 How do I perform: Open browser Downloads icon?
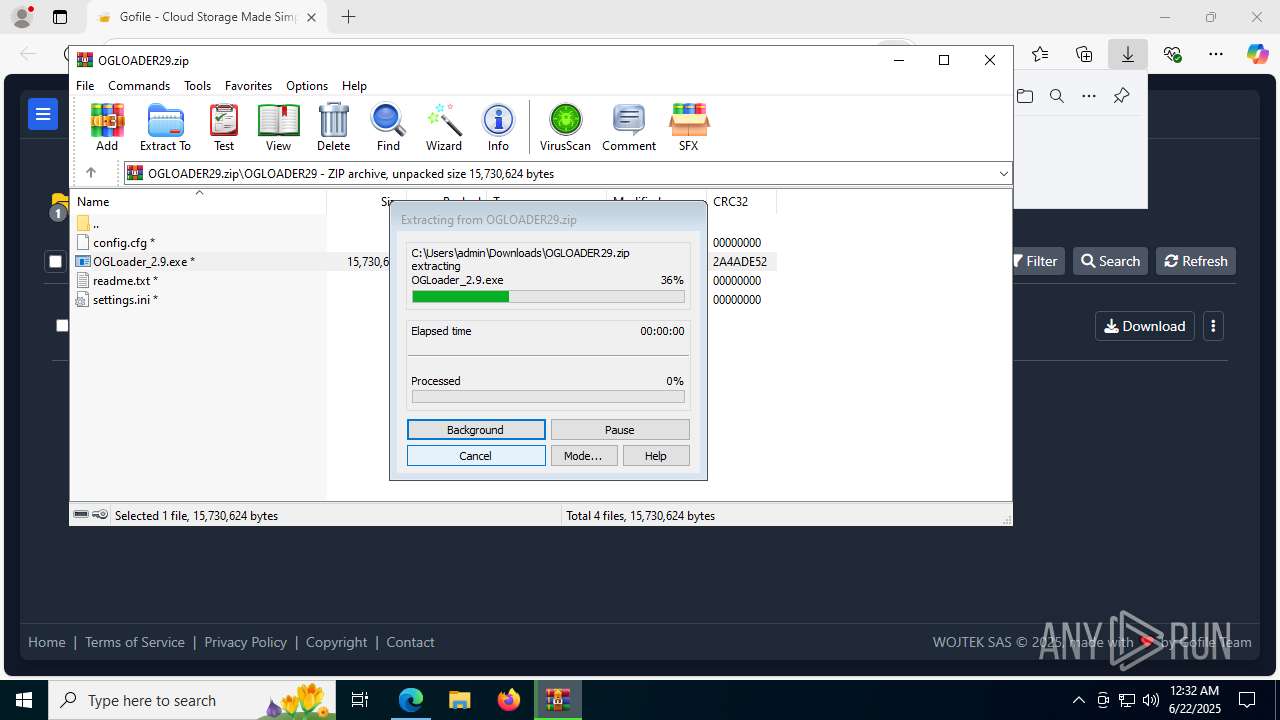pyautogui.click(x=1128, y=54)
